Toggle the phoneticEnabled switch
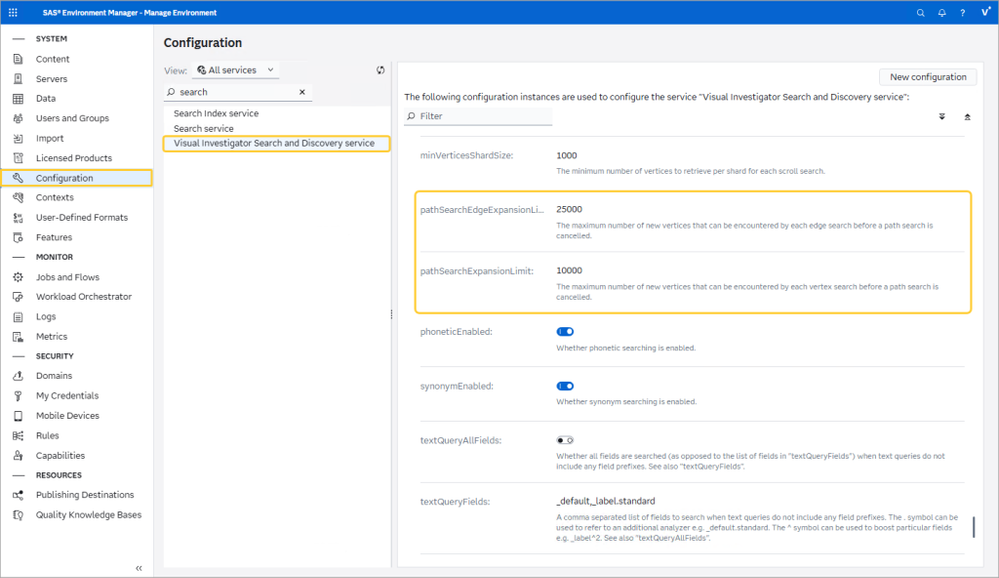Screen dimensions: 999x578 click(565, 331)
